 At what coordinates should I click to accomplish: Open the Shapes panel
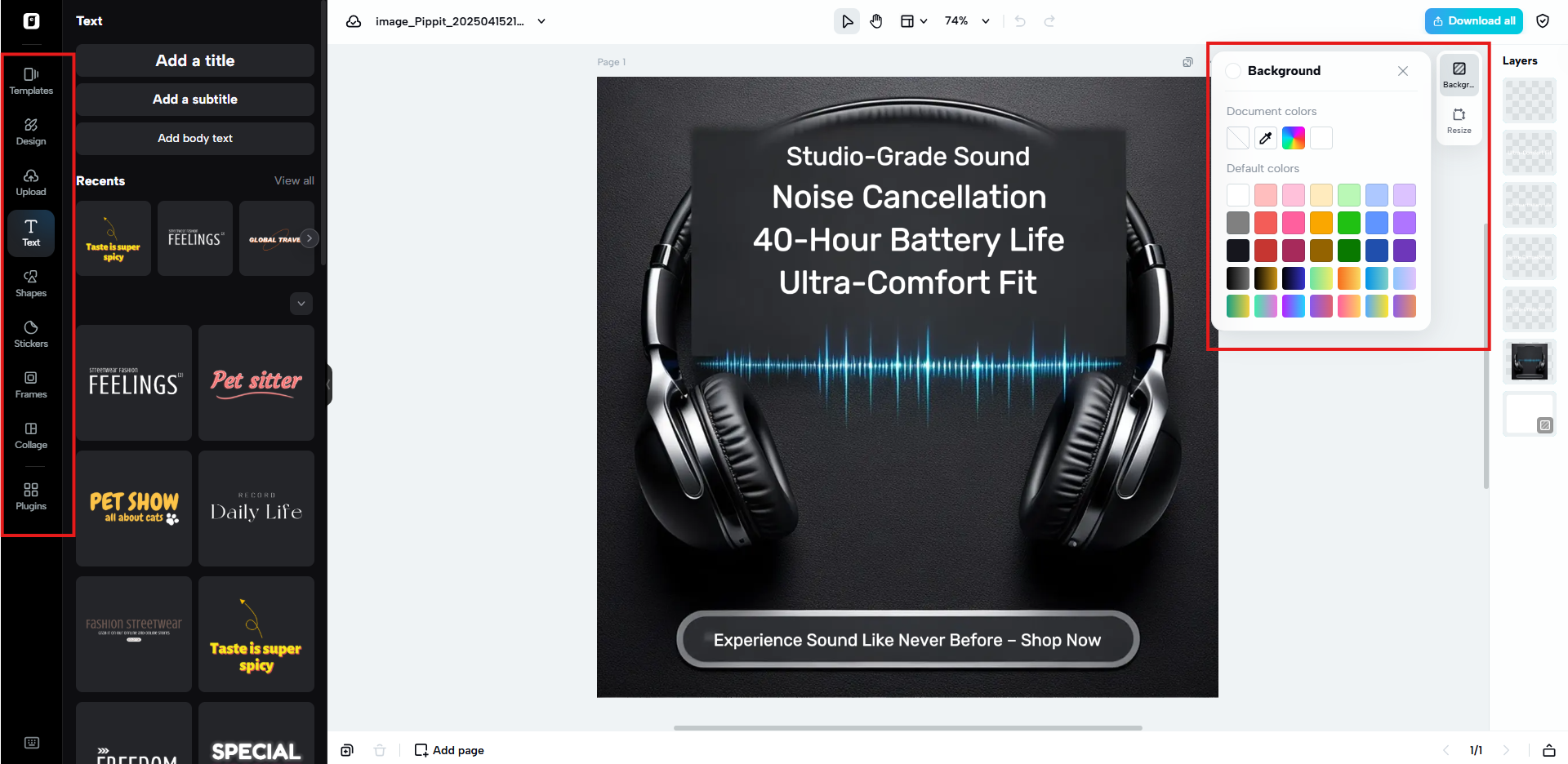tap(30, 283)
